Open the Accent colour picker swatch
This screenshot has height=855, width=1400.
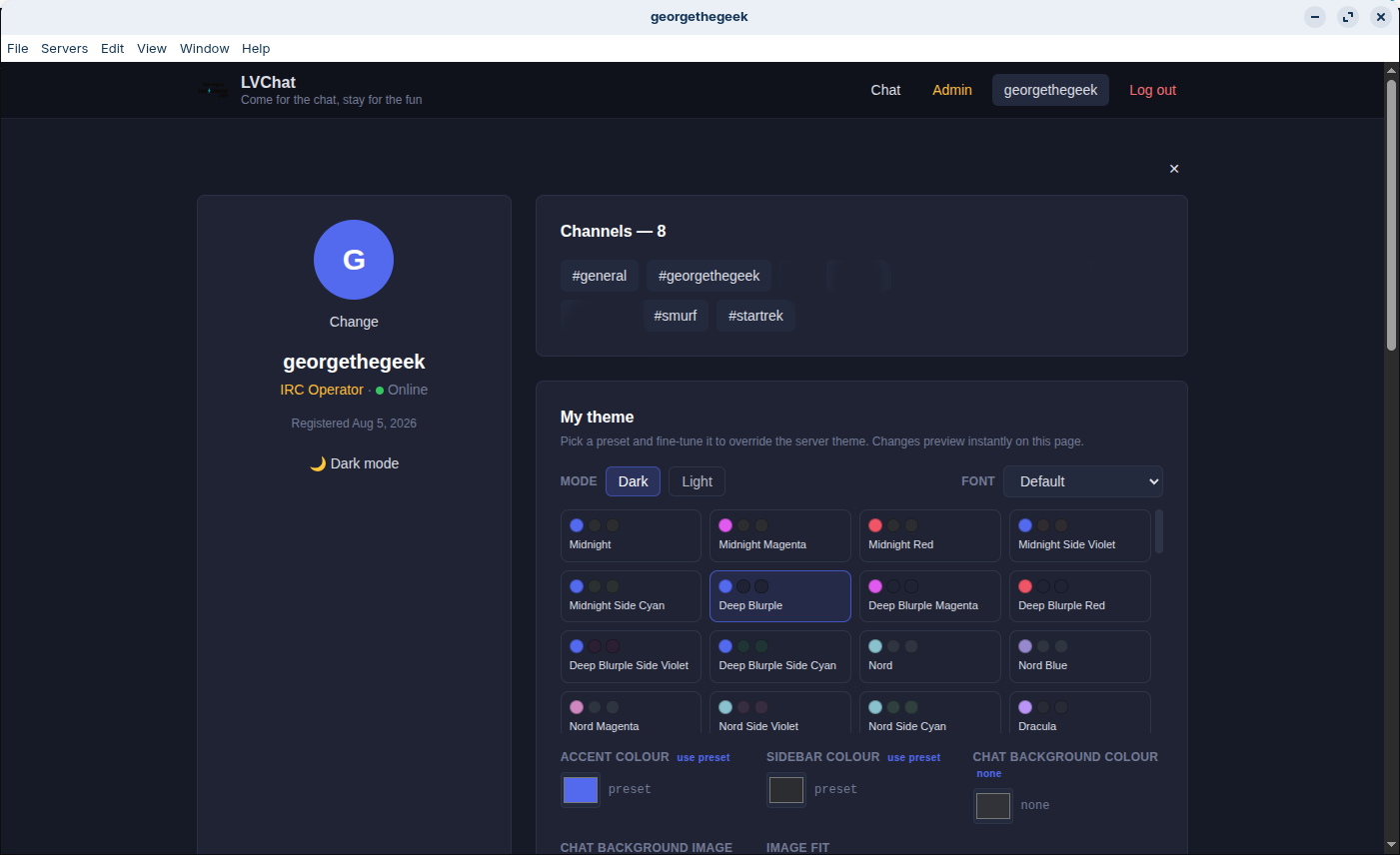tap(581, 790)
